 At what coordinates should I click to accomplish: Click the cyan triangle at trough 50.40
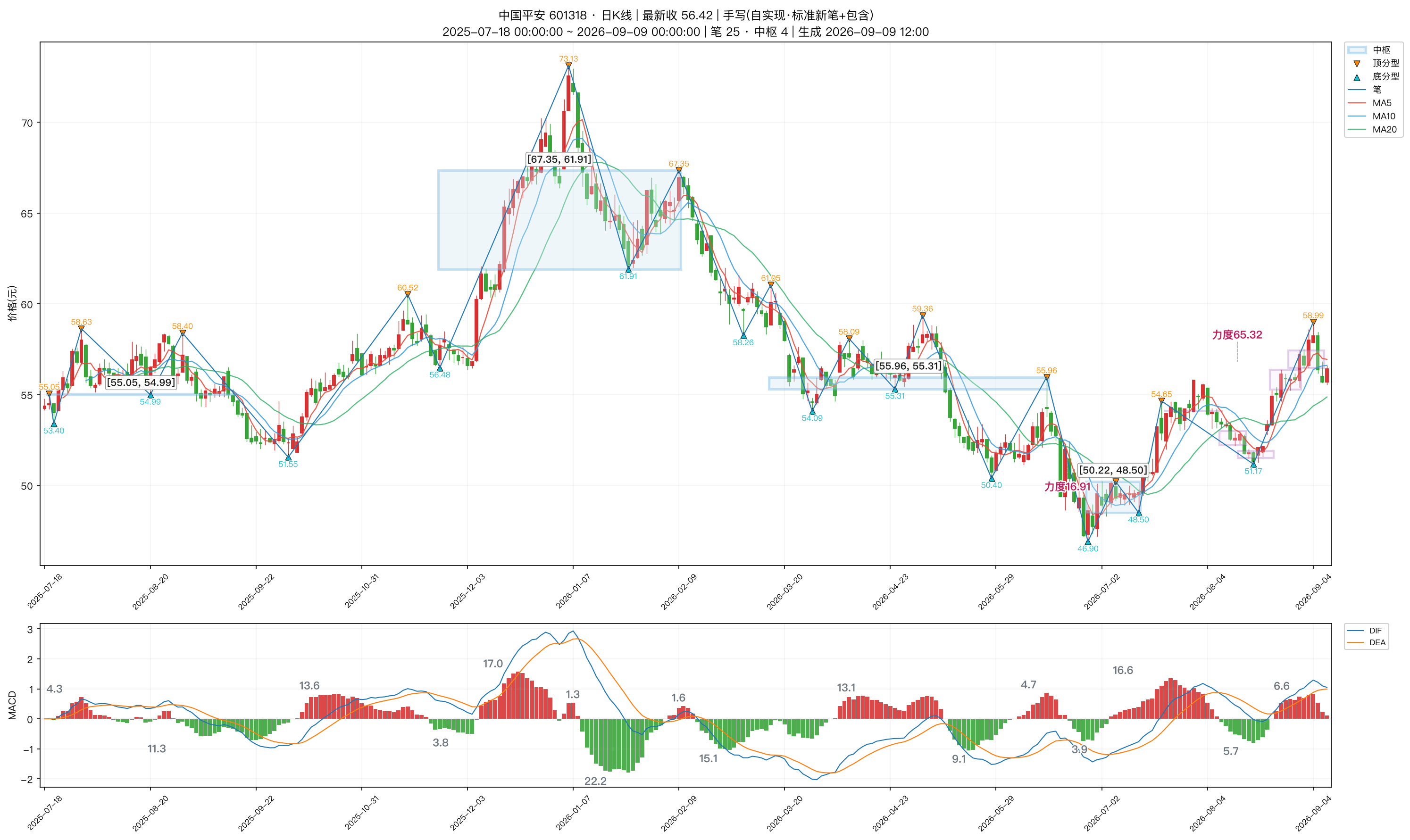[992, 478]
